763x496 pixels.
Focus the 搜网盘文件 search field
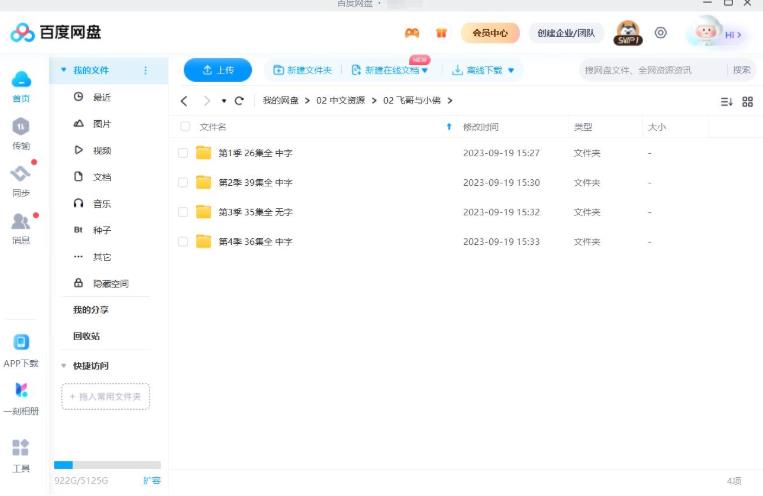[652, 70]
